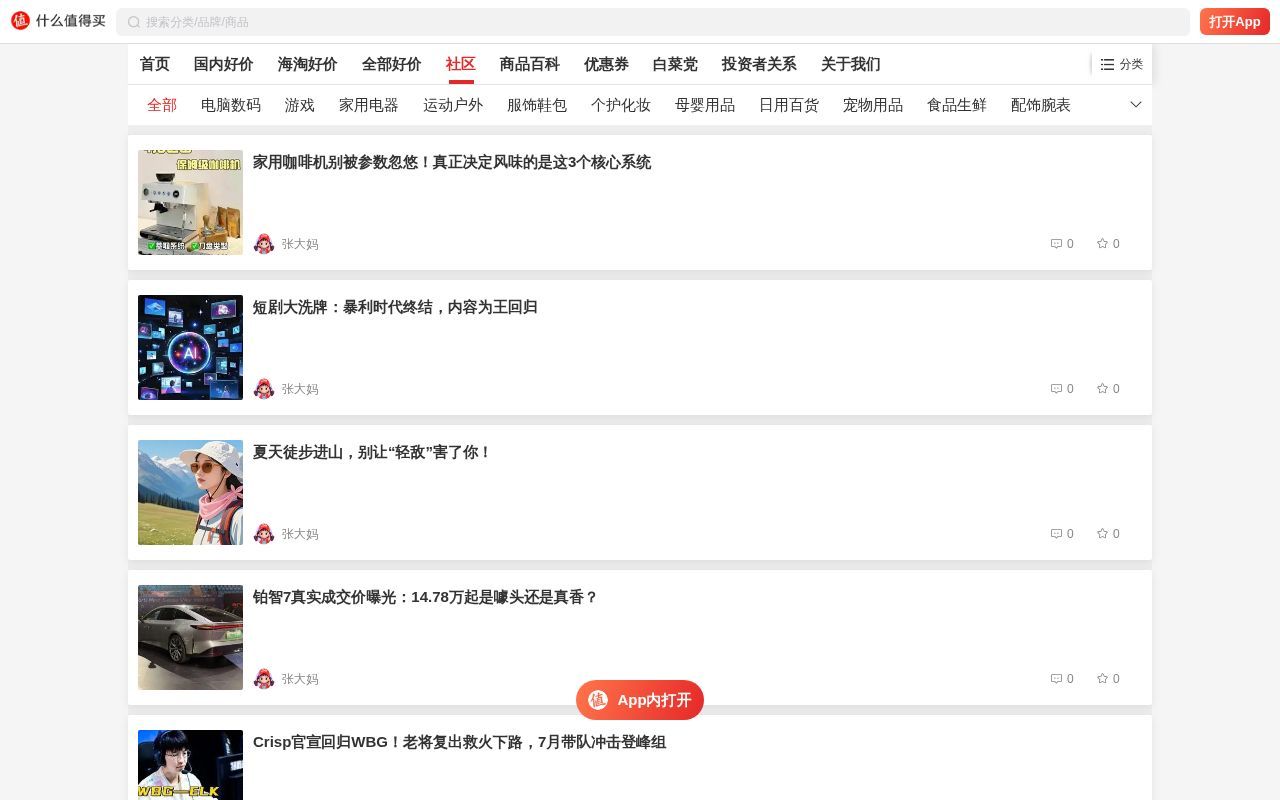Click the 什么值得买 logo icon
The width and height of the screenshot is (1280, 800).
tap(20, 21)
